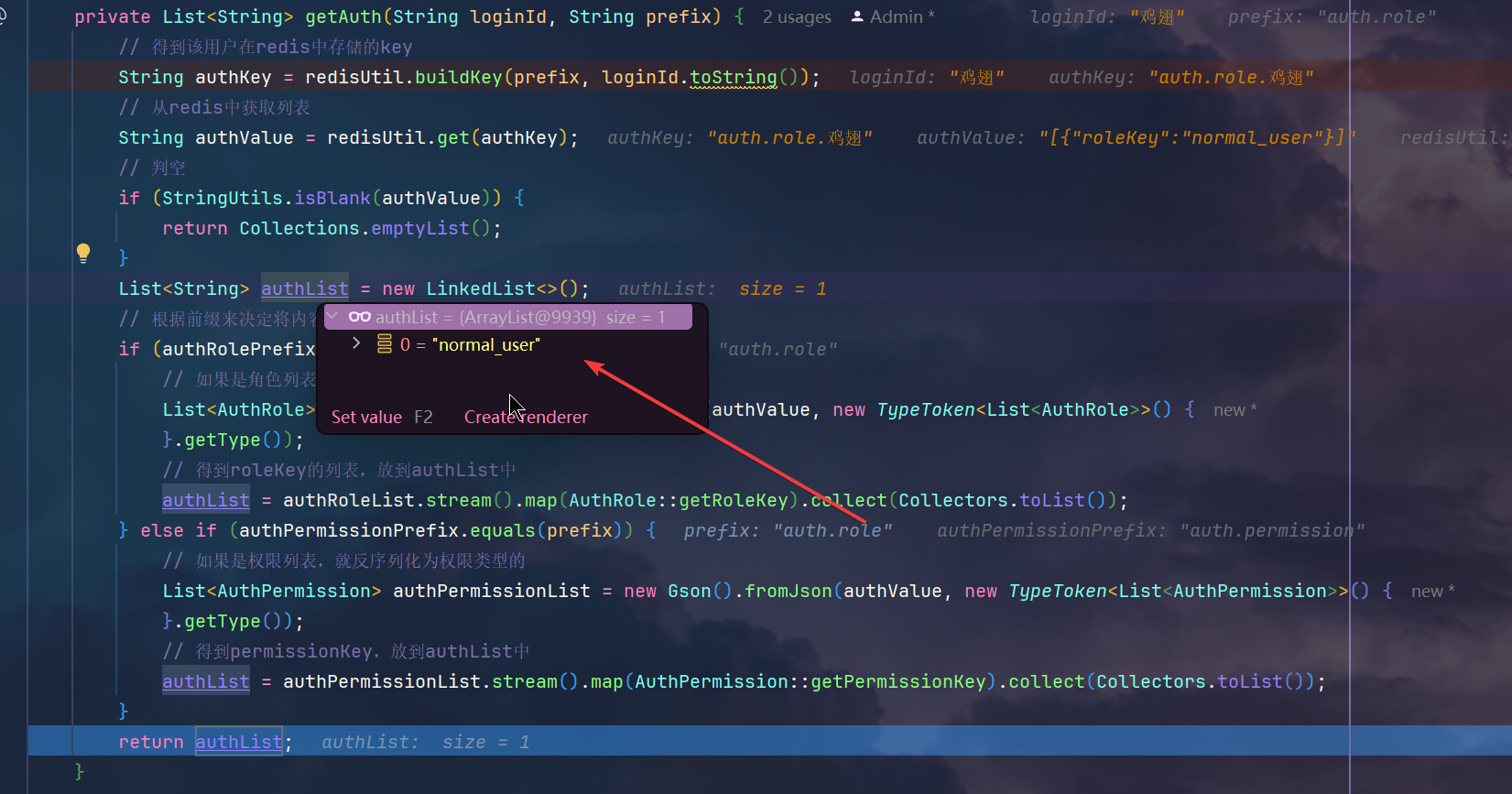Click authList variable in LinkedList declaration
Viewport: 1512px width, 794px height.
pyautogui.click(x=305, y=288)
